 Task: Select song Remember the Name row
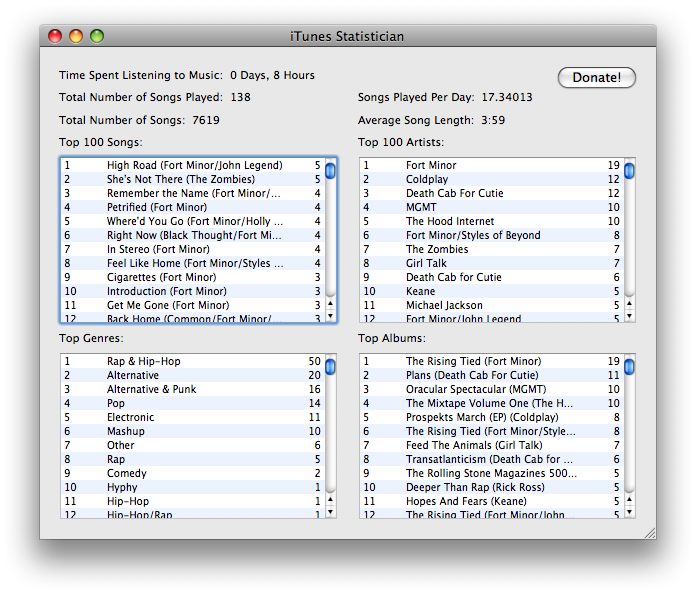click(x=193, y=193)
